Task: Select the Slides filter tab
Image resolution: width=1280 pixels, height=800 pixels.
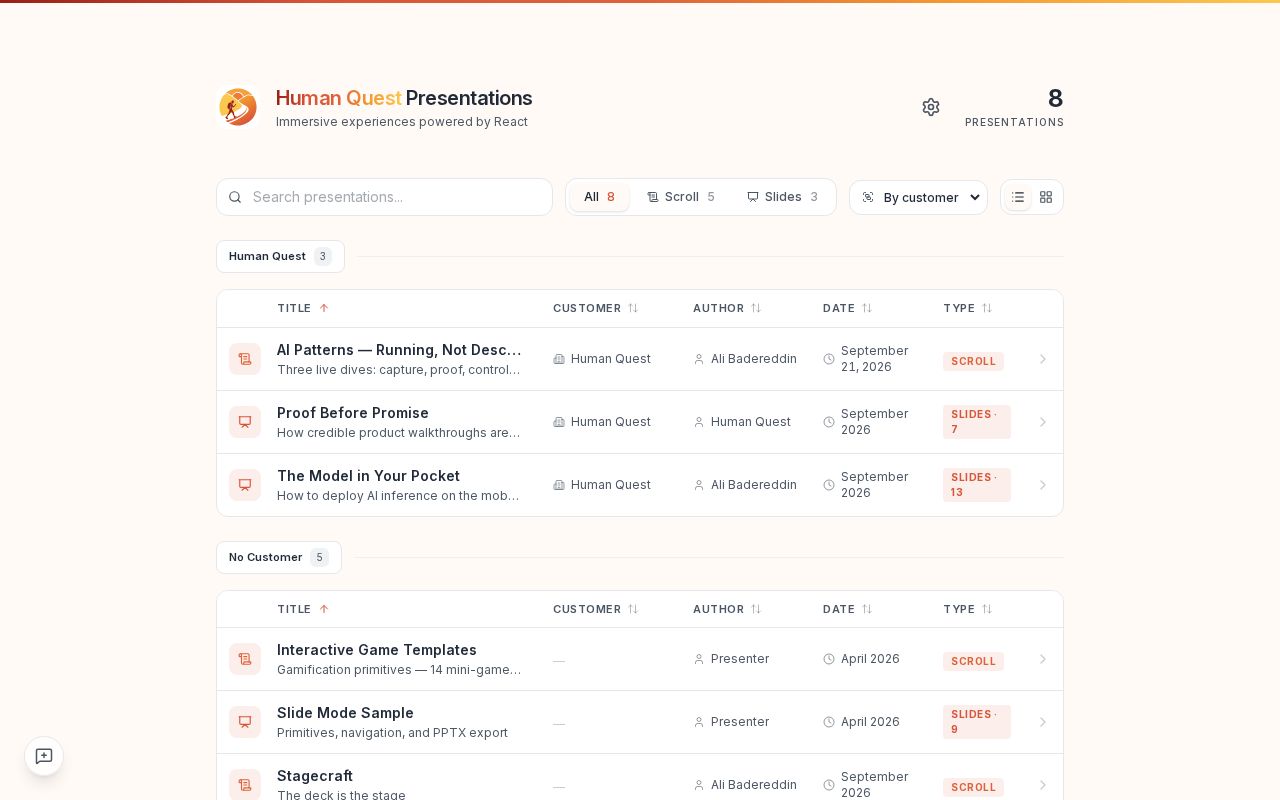Action: coord(782,197)
